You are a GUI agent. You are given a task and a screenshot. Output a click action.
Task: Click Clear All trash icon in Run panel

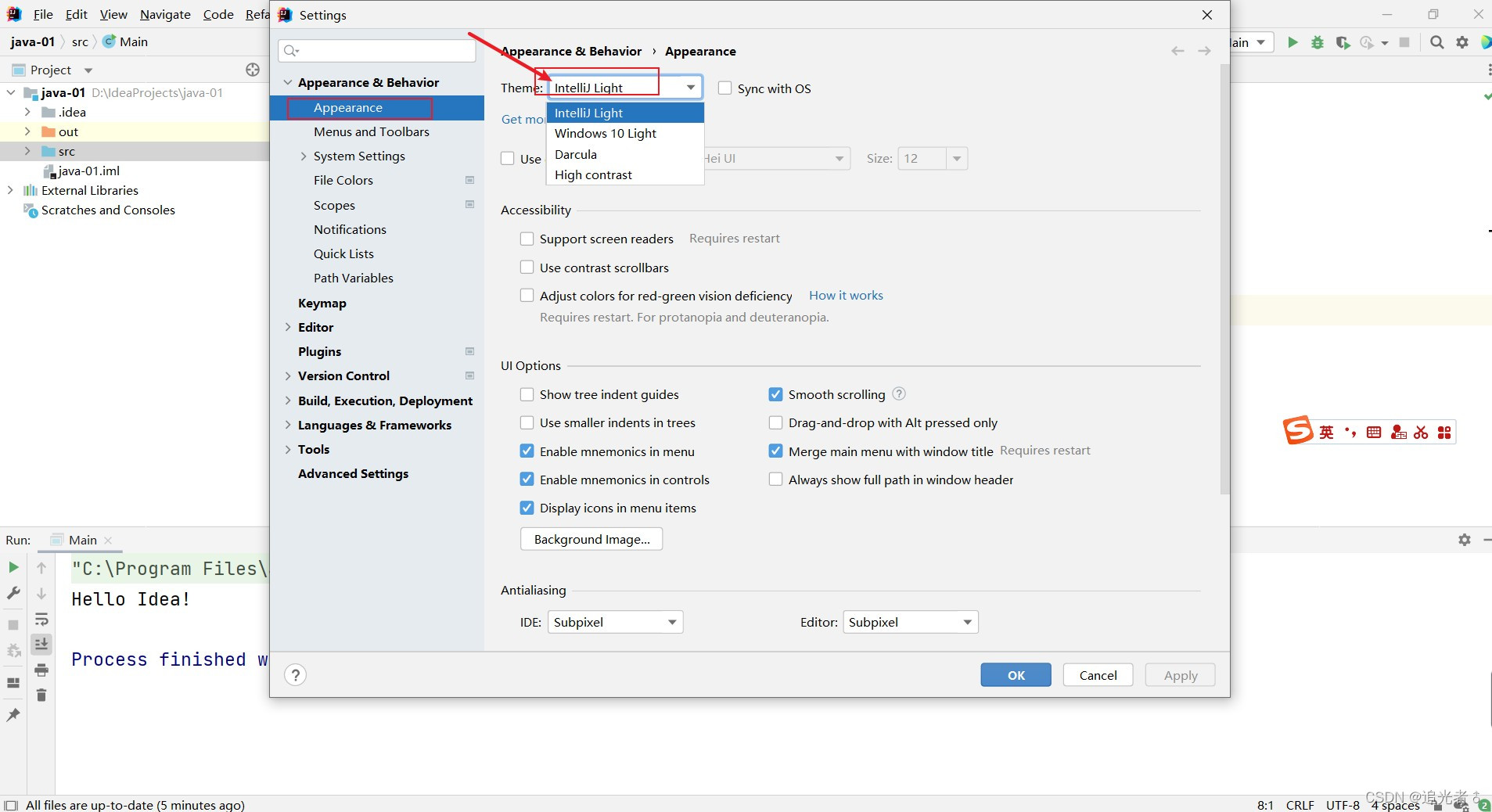point(41,695)
